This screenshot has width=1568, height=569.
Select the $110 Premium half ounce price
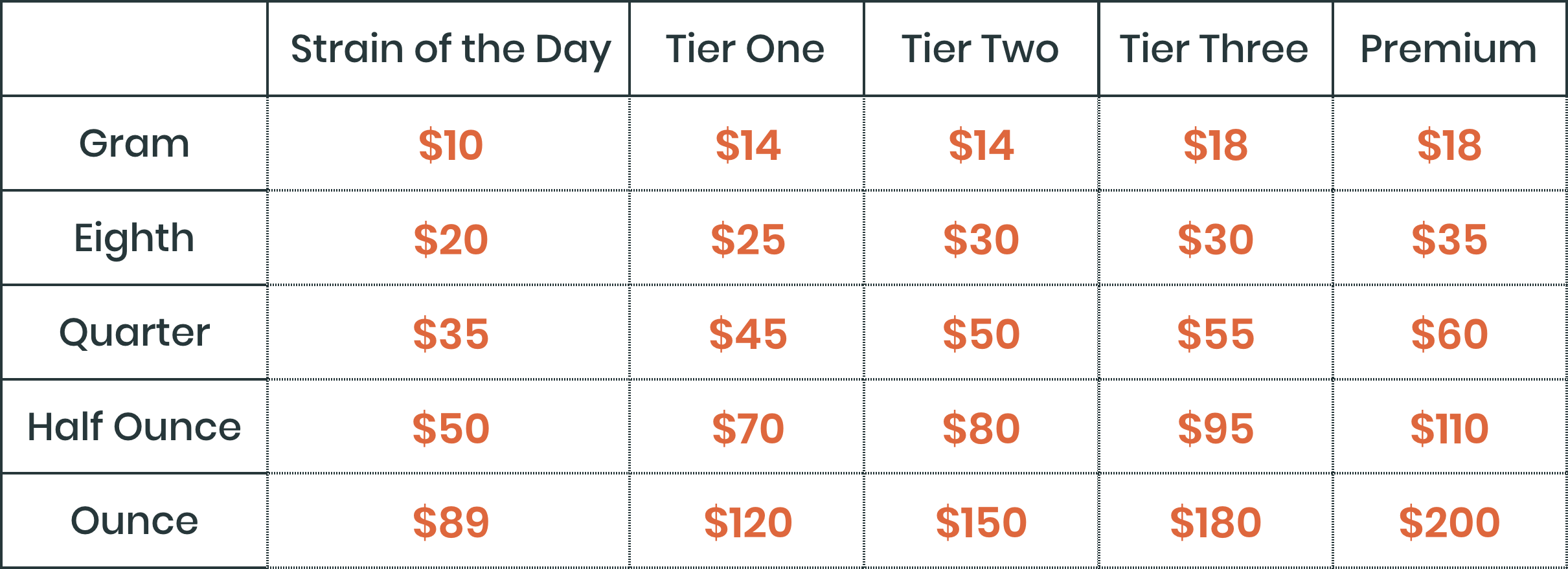tap(1449, 429)
